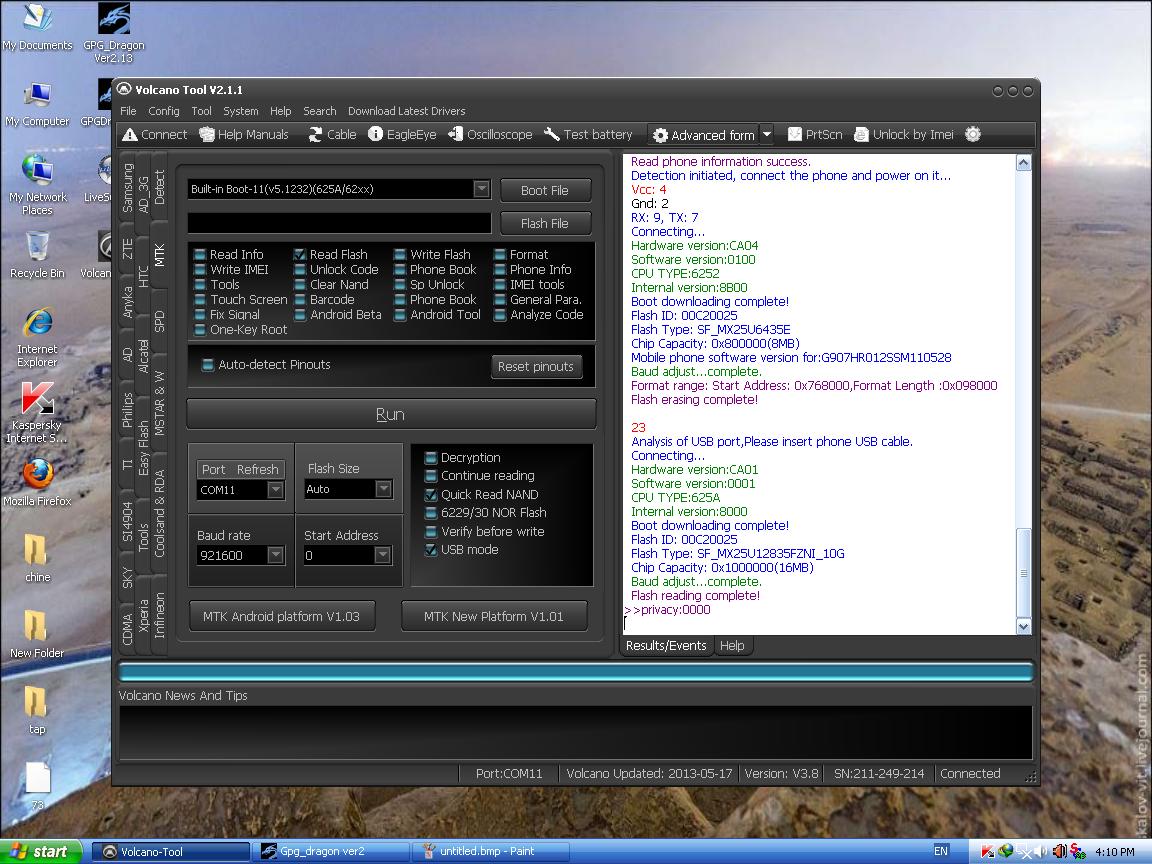Click the Test battery toolbar icon

[588, 134]
